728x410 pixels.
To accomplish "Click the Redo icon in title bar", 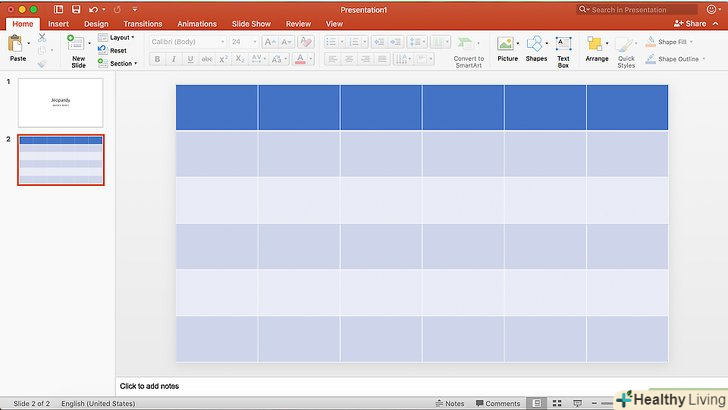I will tap(117, 9).
